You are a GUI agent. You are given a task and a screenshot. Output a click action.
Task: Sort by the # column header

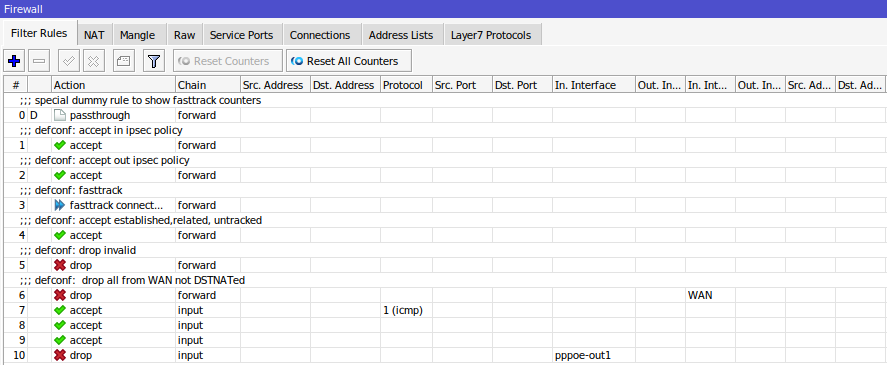click(16, 85)
